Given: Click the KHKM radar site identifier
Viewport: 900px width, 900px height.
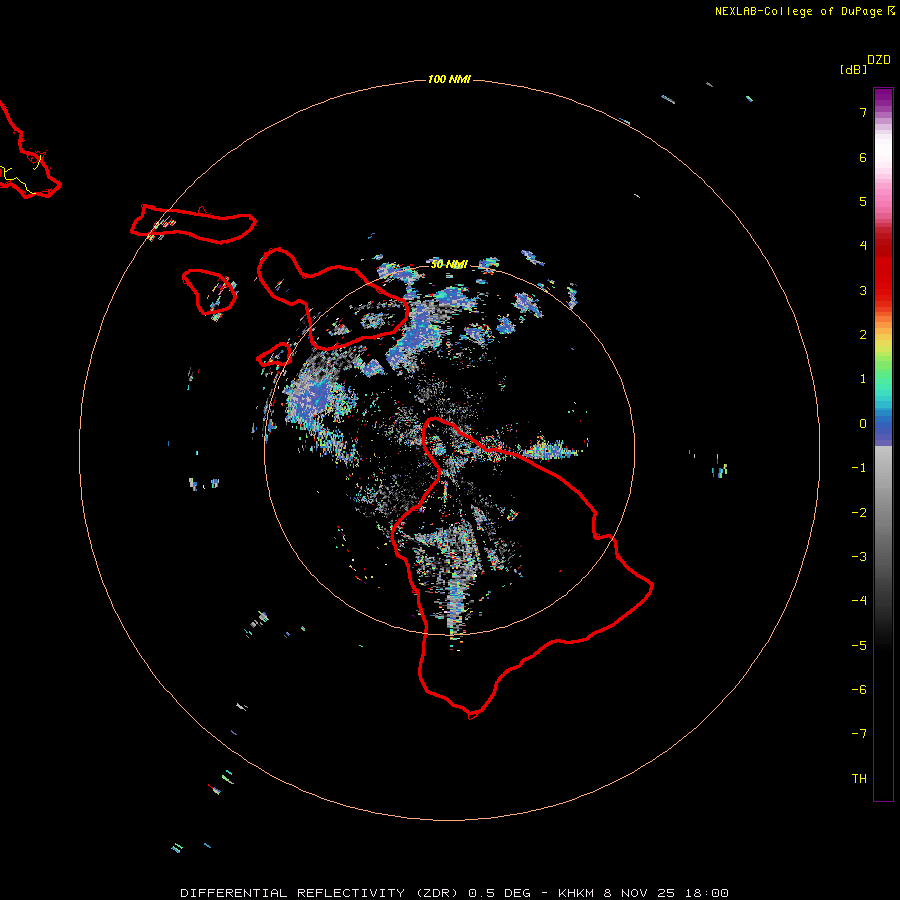Looking at the screenshot, I should [576, 893].
